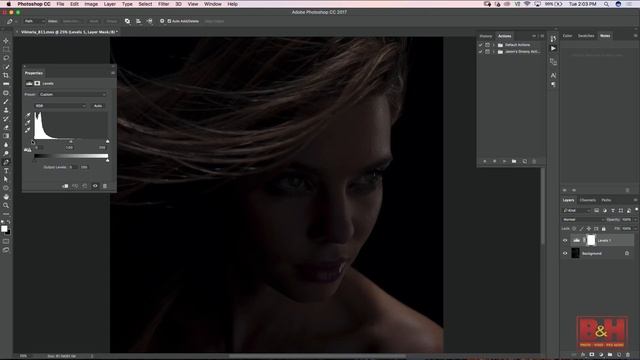Pick the gray point eyedropper in Levels
The image size is (640, 360).
pos(28,123)
